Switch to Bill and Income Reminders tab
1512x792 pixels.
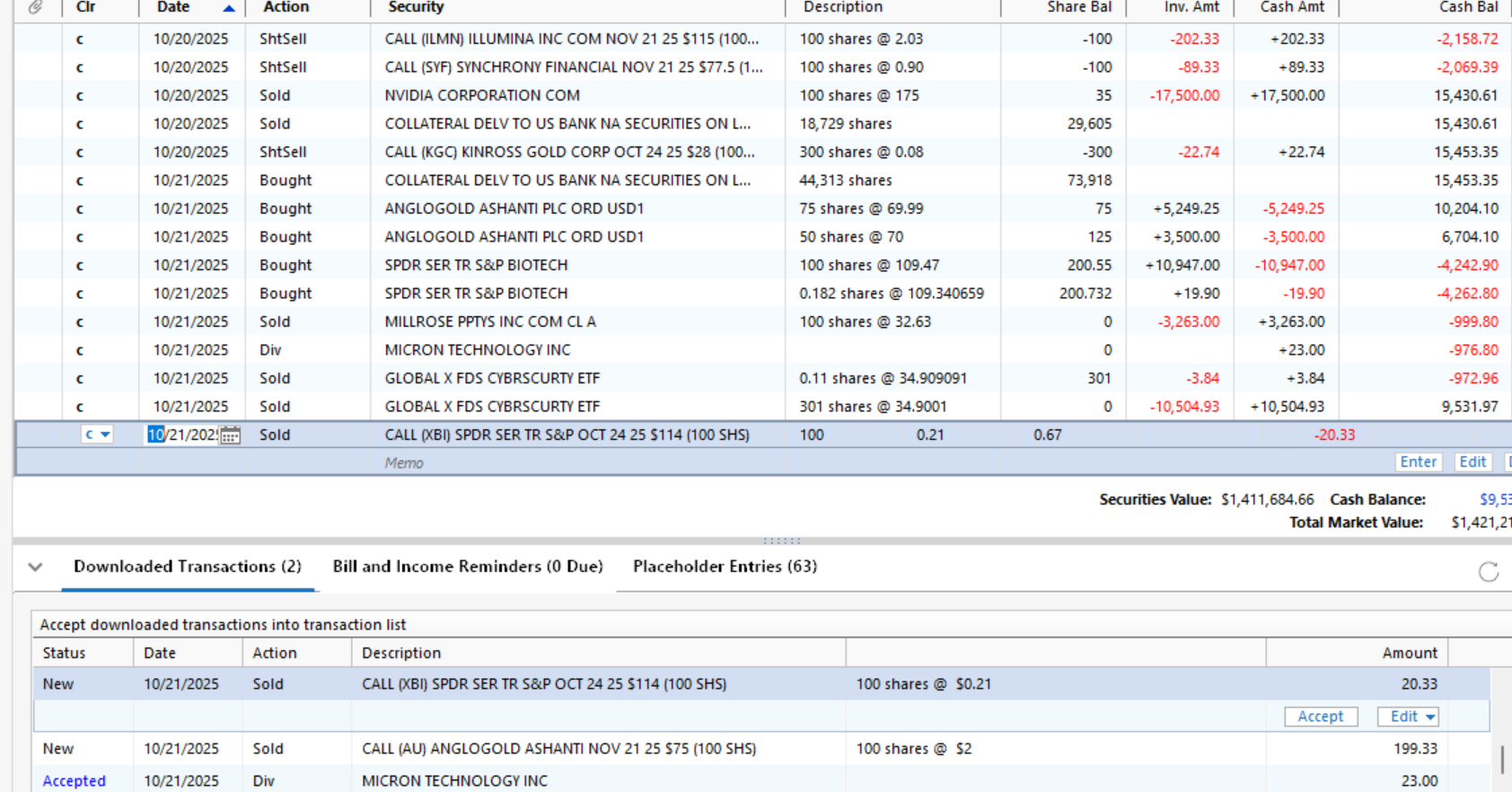tap(468, 567)
